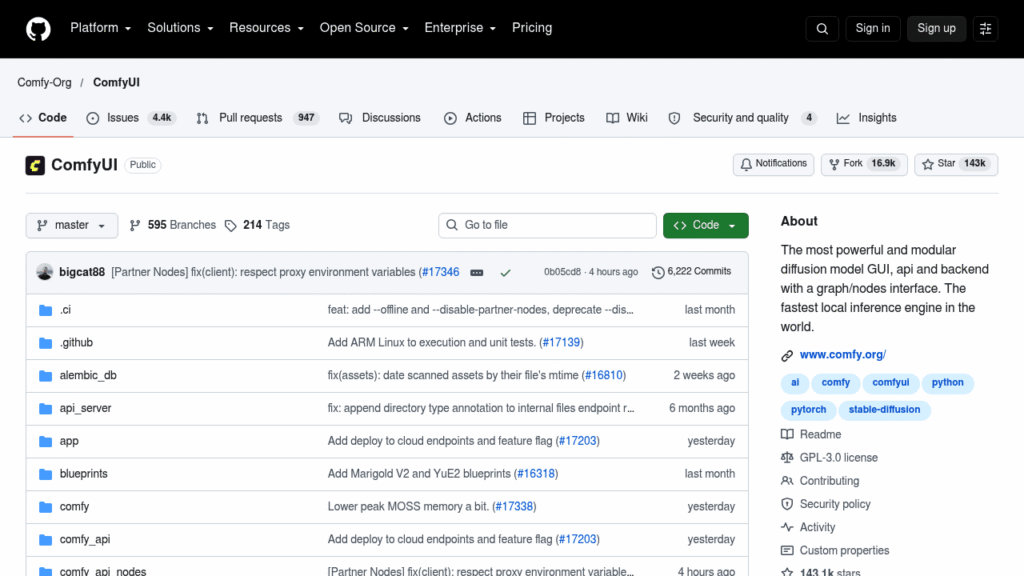Open the Wiki tab
Viewport: 1024px width, 576px height.
(x=627, y=118)
